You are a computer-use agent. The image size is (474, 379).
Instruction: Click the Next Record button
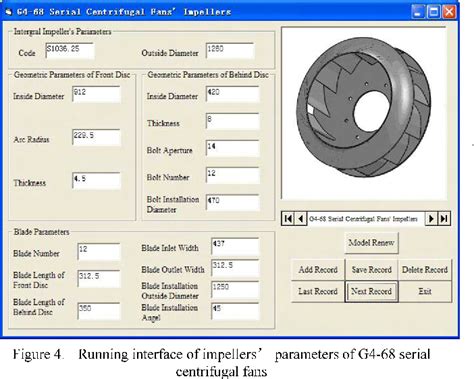pyautogui.click(x=371, y=292)
